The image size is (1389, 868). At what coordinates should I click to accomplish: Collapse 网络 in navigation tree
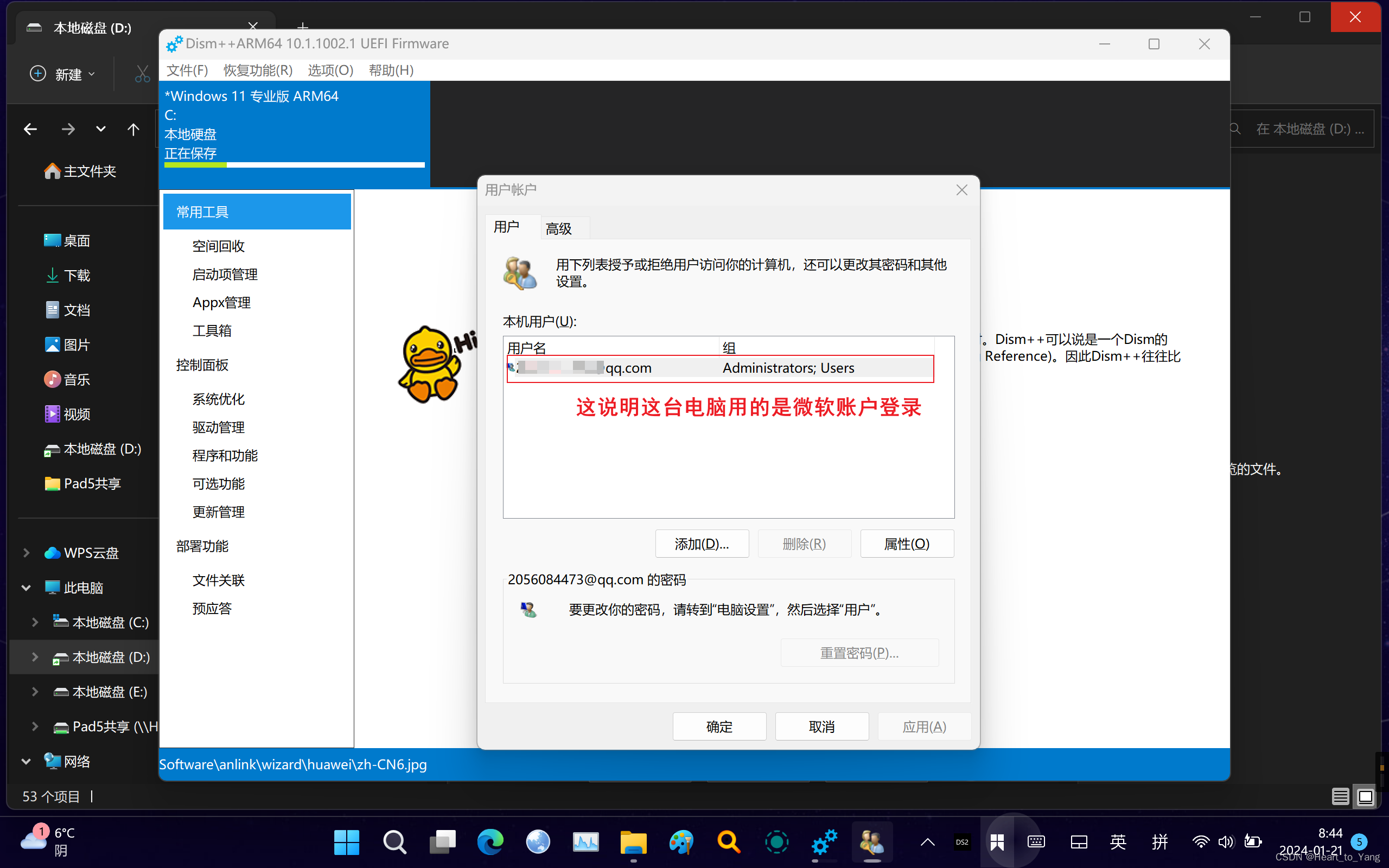[27, 761]
